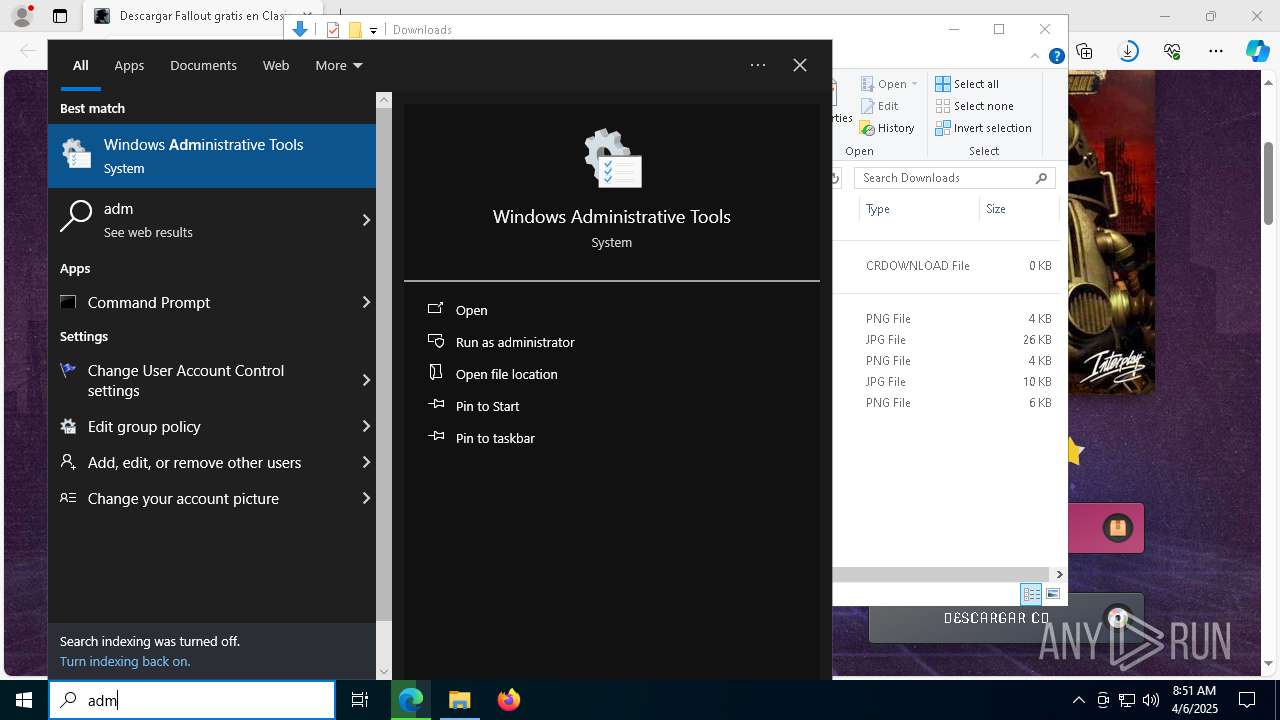Screen dimensions: 1280x720
Task: Expand web results chevron for adm
Action: click(x=366, y=220)
